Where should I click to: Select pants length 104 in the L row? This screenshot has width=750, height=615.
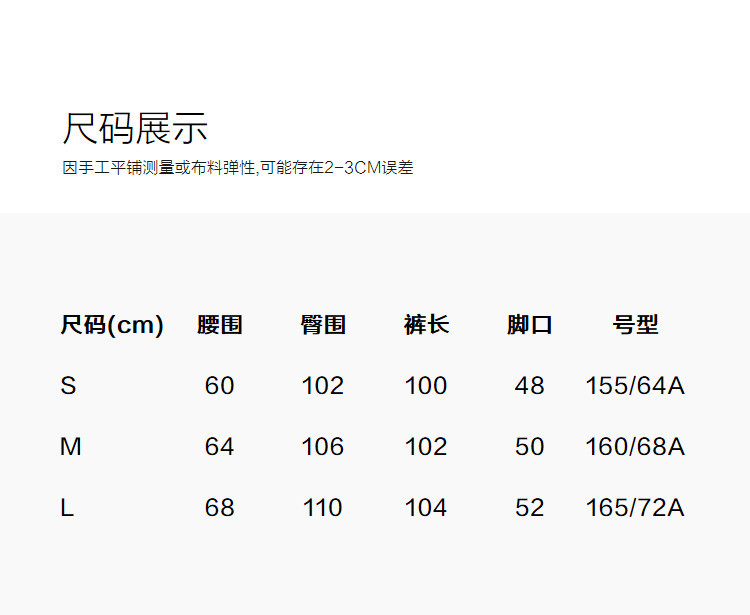[x=426, y=508]
